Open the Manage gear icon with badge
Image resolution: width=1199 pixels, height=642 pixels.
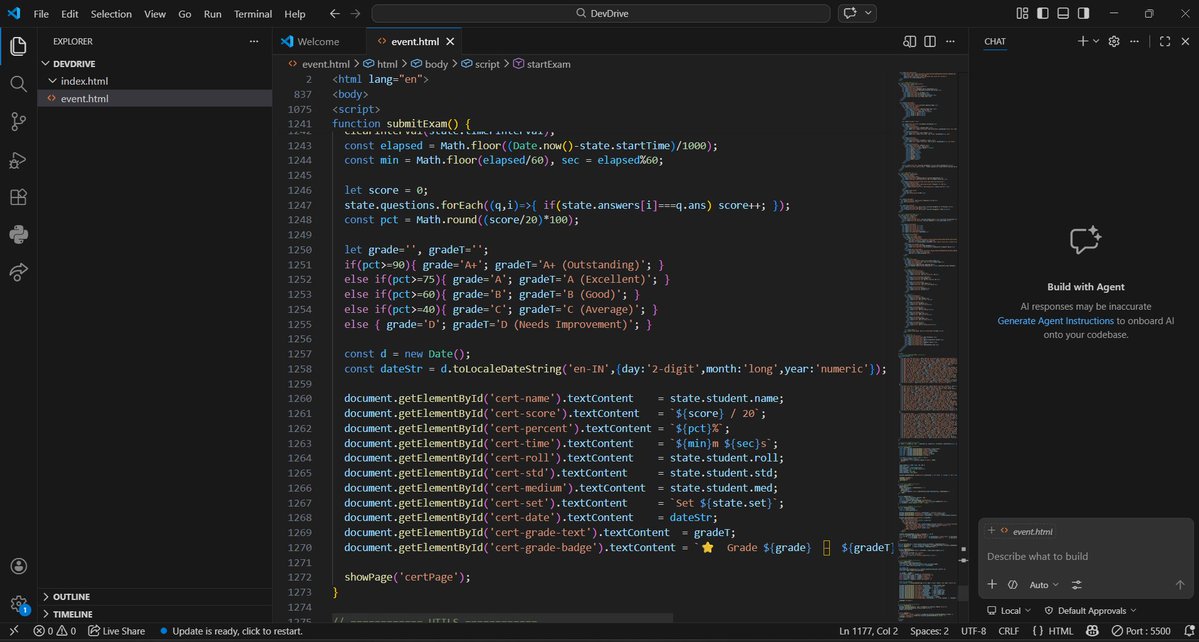18,604
